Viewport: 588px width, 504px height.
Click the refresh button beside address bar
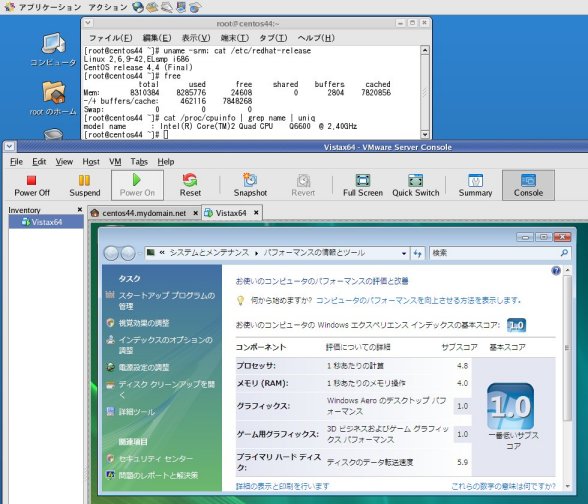tap(418, 254)
